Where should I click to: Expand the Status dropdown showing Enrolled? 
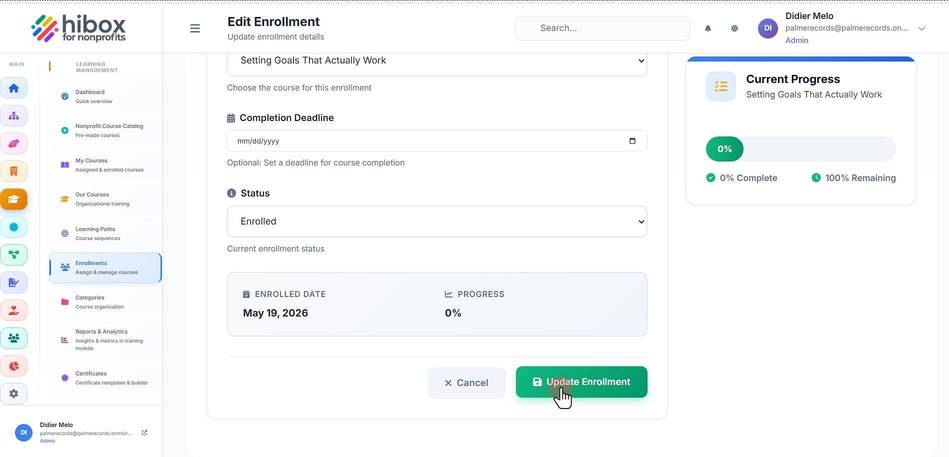[437, 222]
